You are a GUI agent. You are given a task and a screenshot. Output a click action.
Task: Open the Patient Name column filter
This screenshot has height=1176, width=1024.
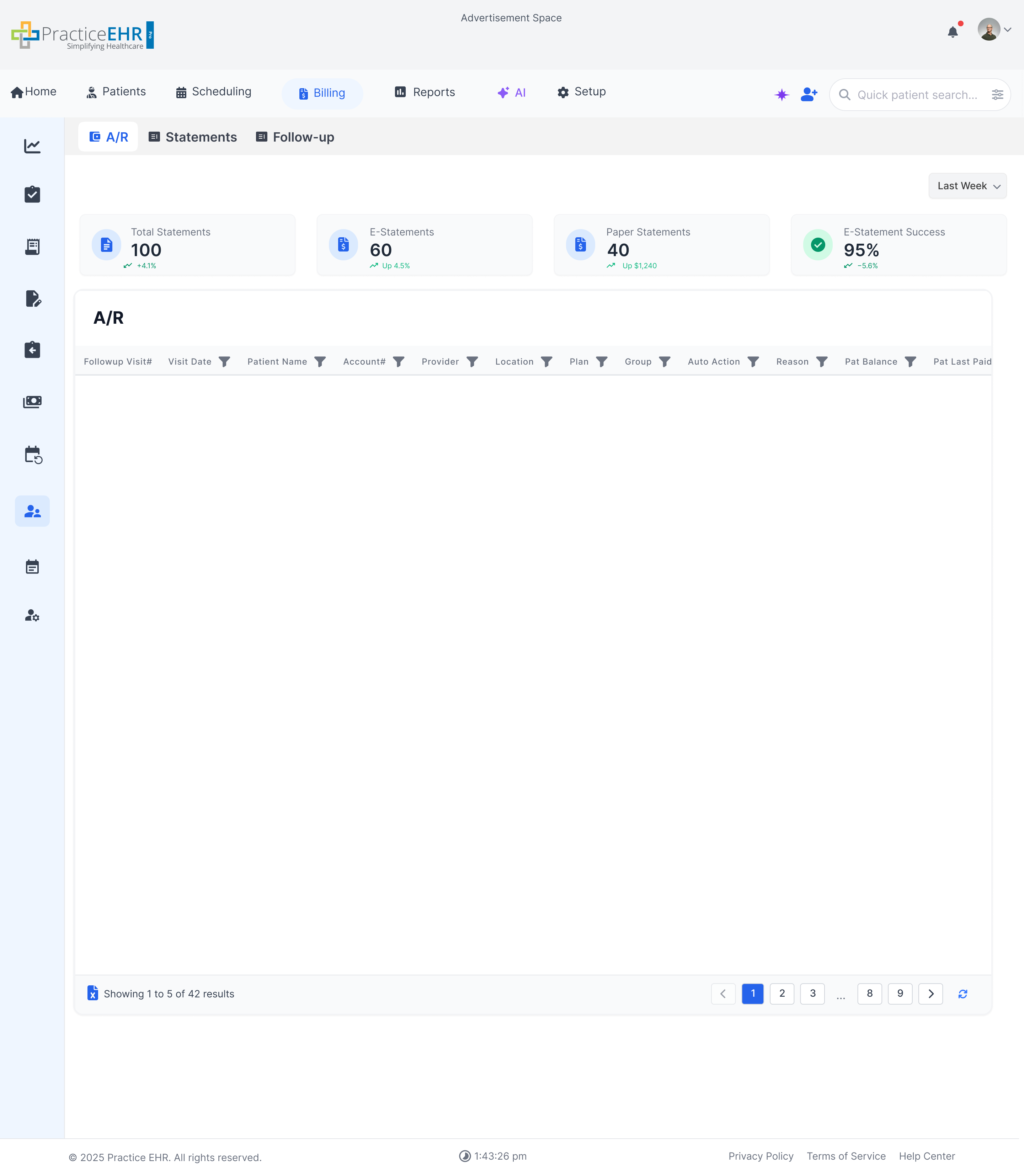pos(320,361)
